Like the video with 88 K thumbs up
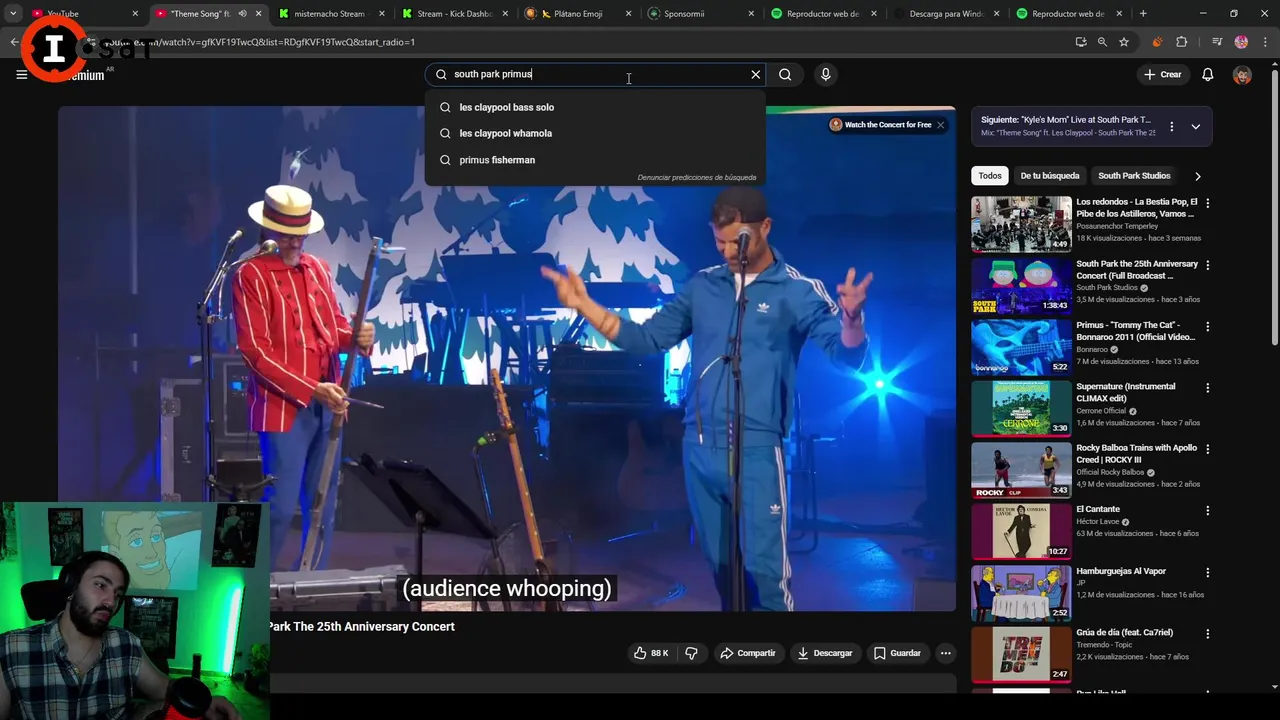 point(650,653)
